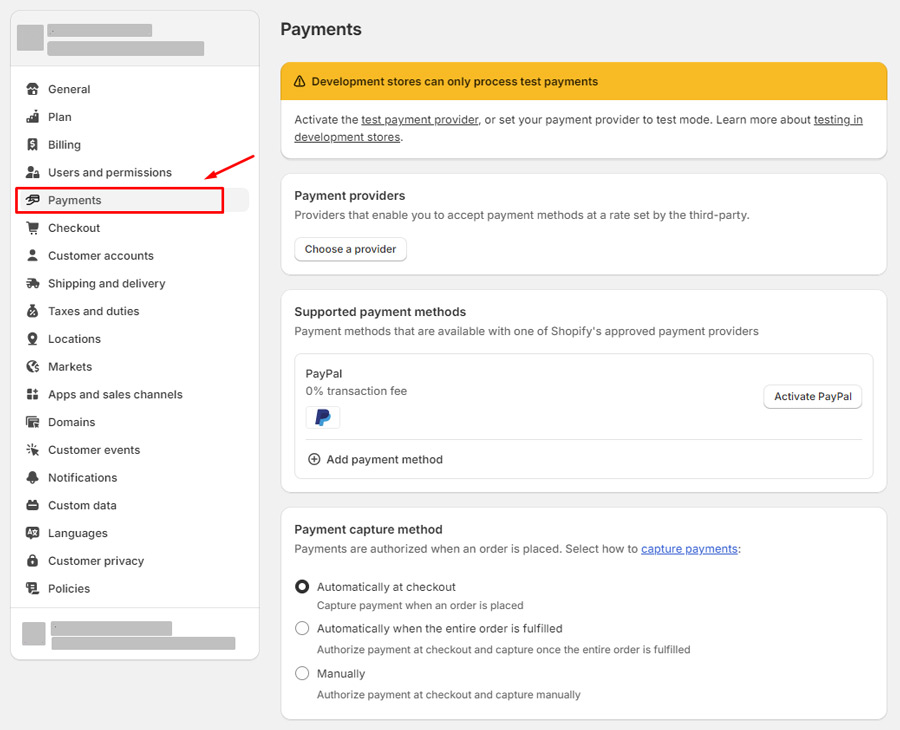This screenshot has height=730, width=900.
Task: Select the Manually capture radio button
Action: point(302,674)
